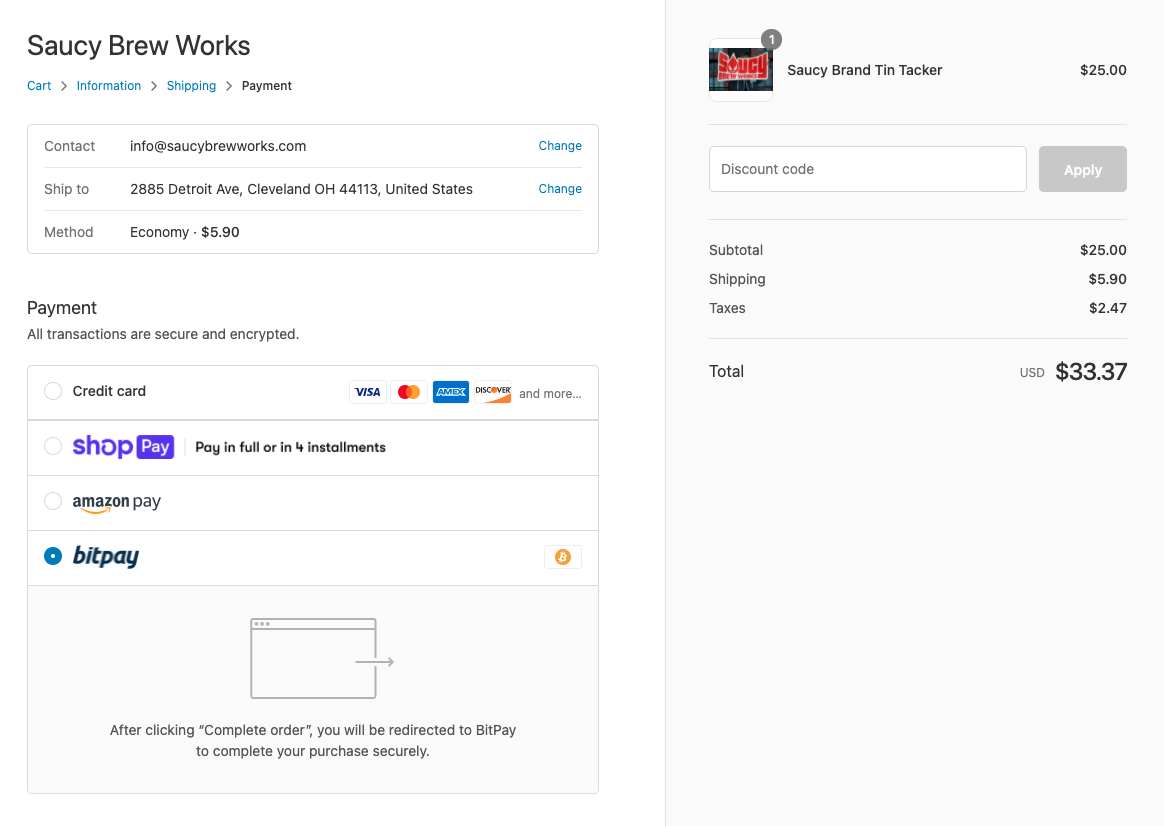The image size is (1164, 826).
Task: Click the Economy · $5.90 shipping method
Action: point(185,232)
